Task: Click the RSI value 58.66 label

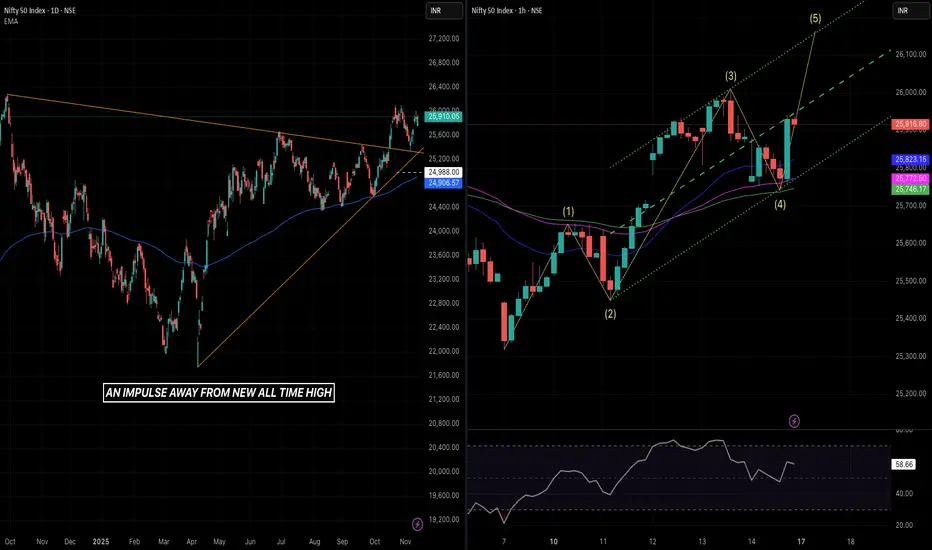Action: pyautogui.click(x=903, y=464)
